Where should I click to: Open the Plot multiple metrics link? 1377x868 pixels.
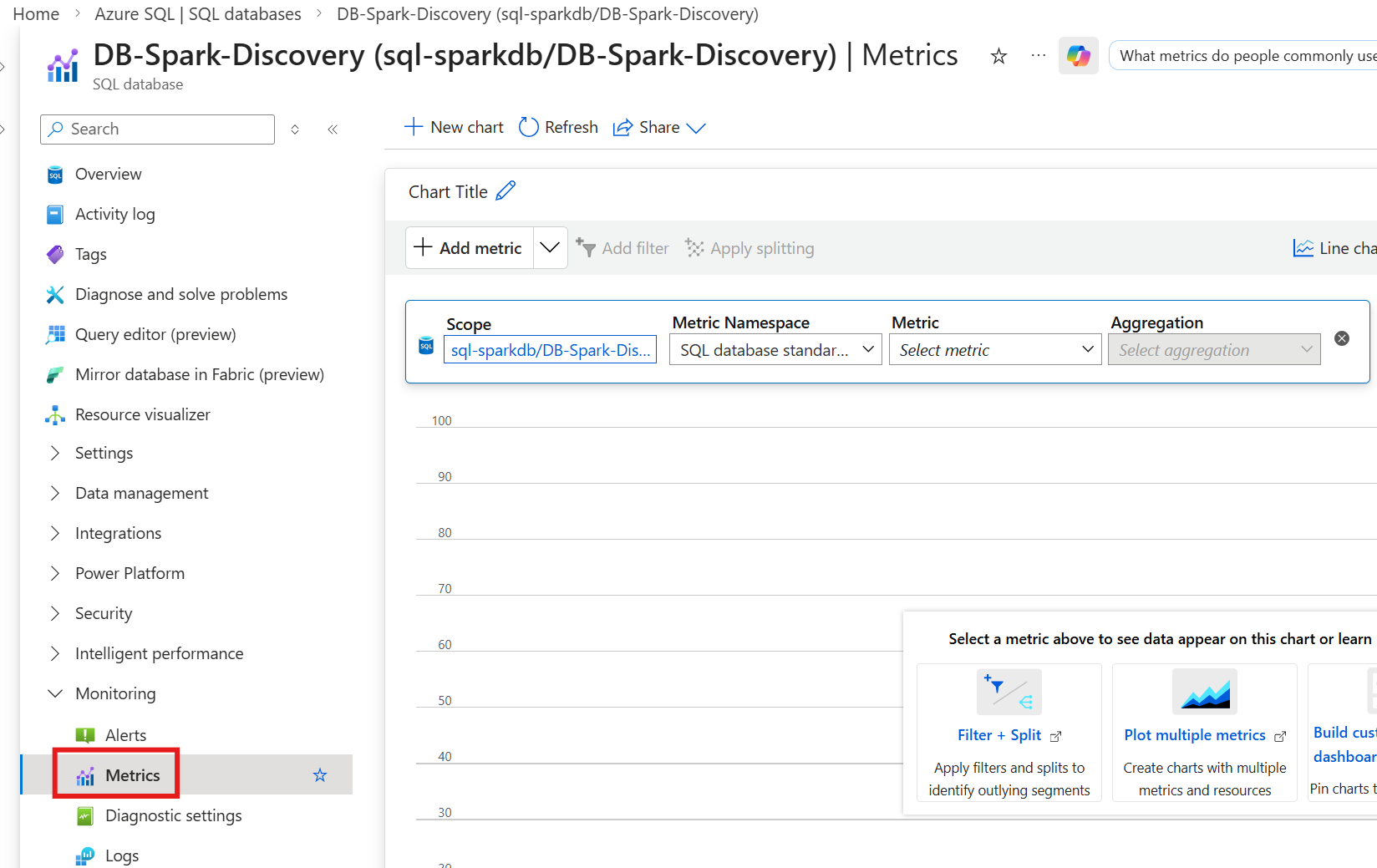[x=1195, y=734]
